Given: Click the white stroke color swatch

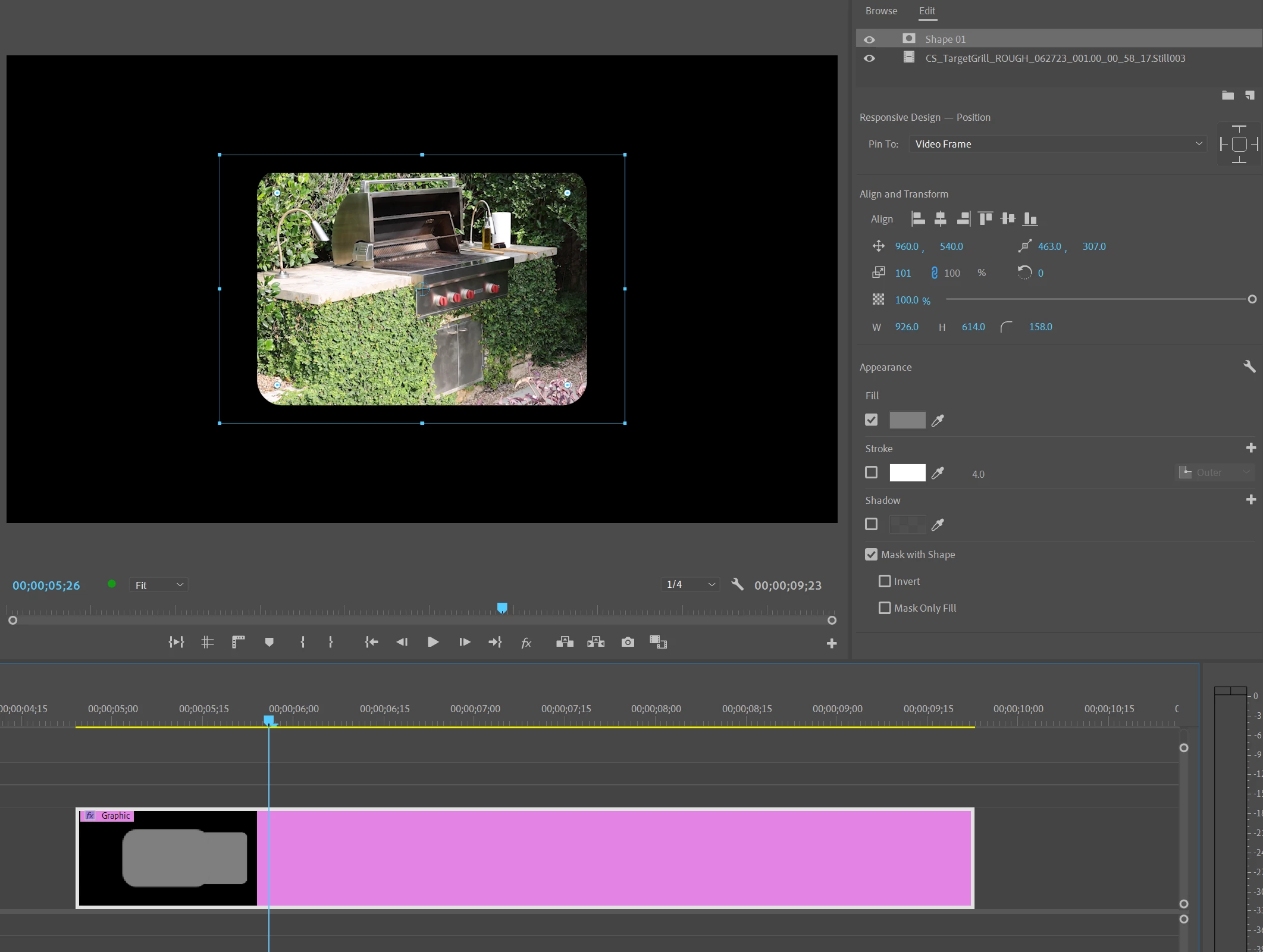Looking at the screenshot, I should [907, 473].
